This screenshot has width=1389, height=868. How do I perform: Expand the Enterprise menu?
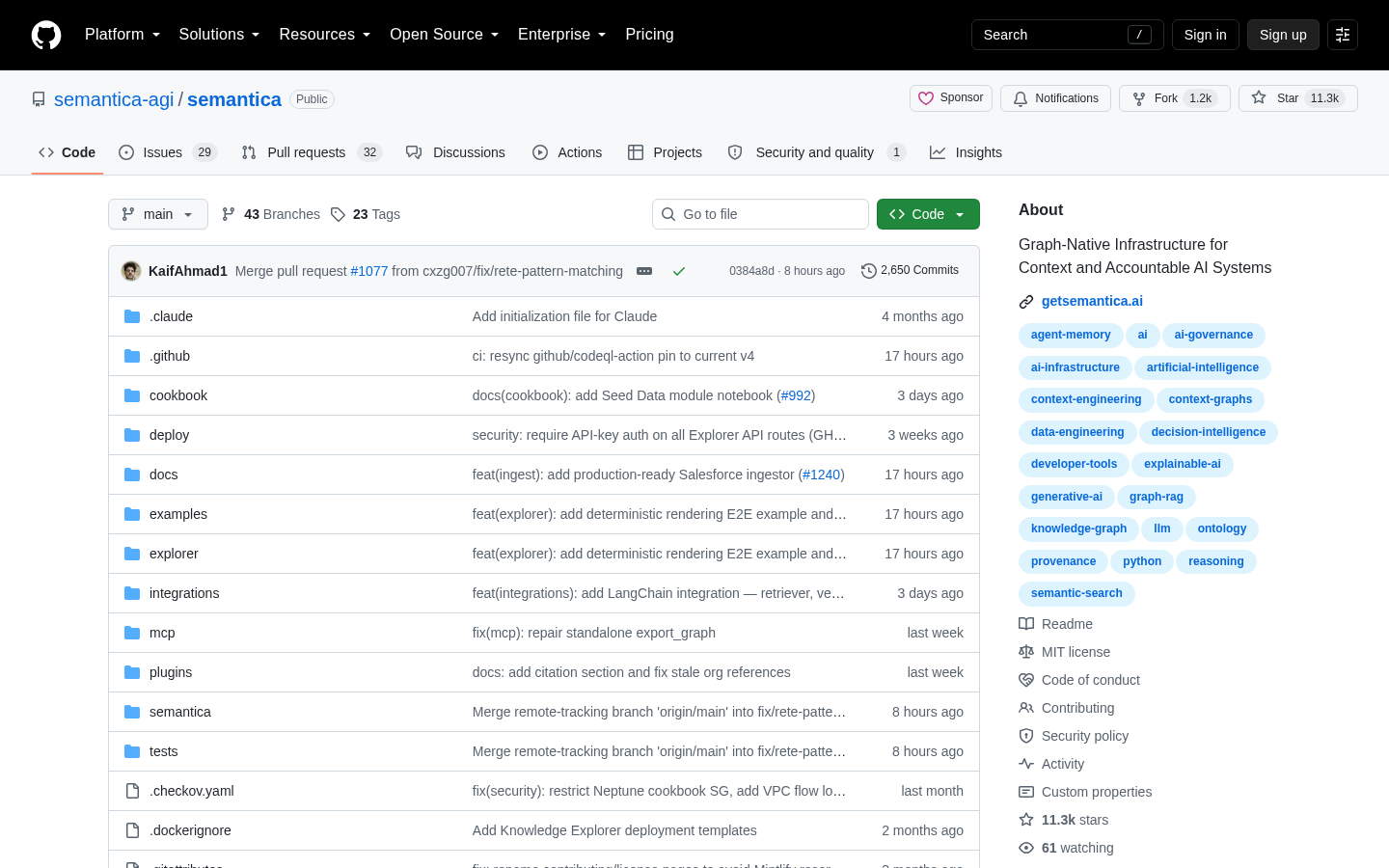562,35
